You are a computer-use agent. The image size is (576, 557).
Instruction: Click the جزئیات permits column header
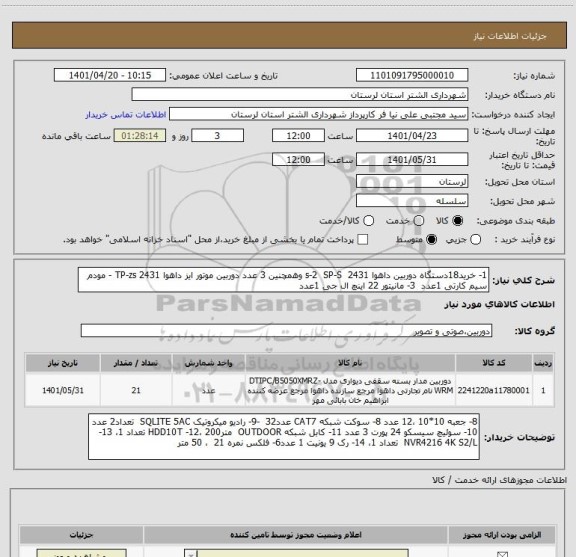tap(82, 535)
